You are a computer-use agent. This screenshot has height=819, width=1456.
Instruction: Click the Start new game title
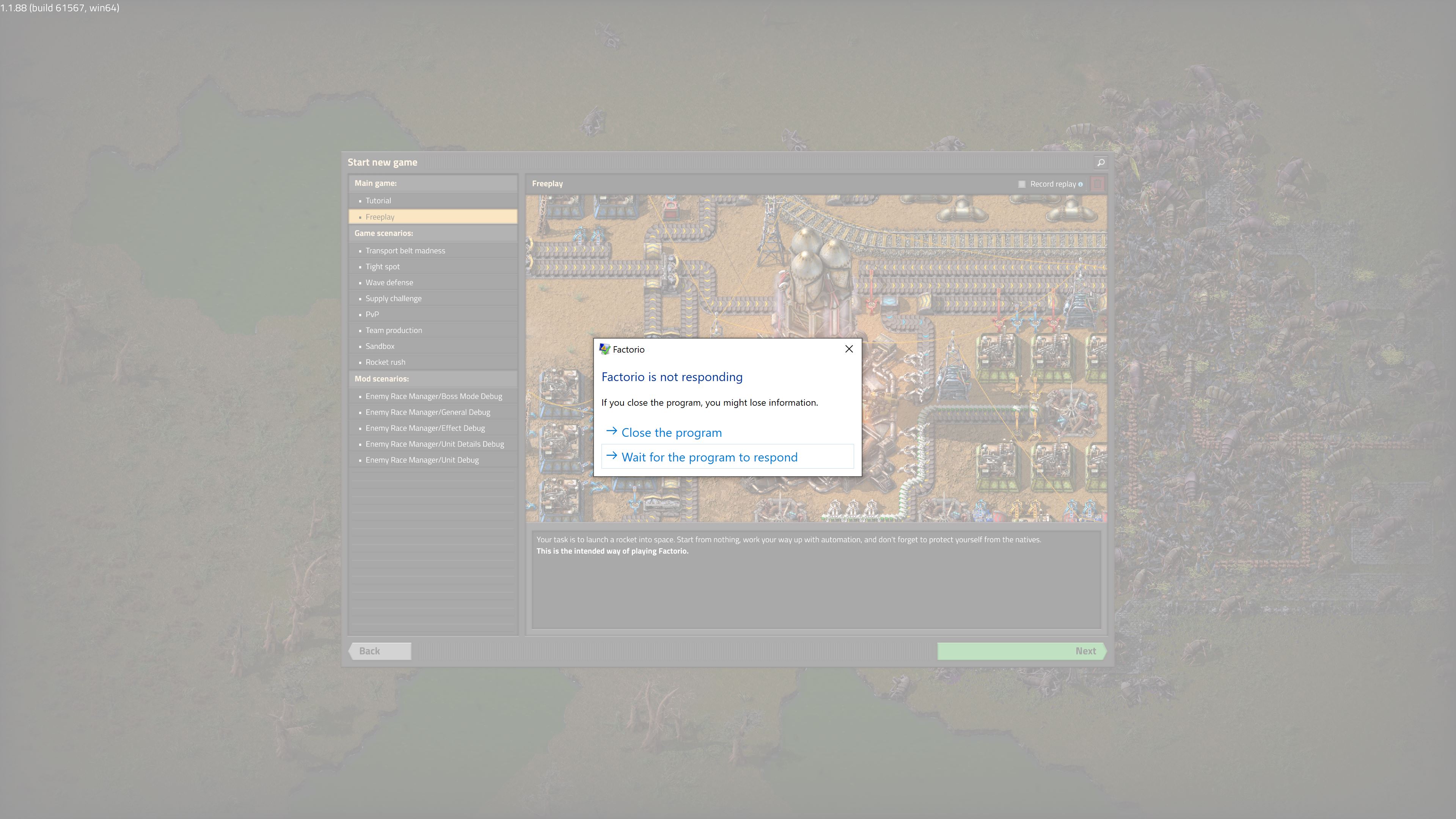[x=383, y=163]
